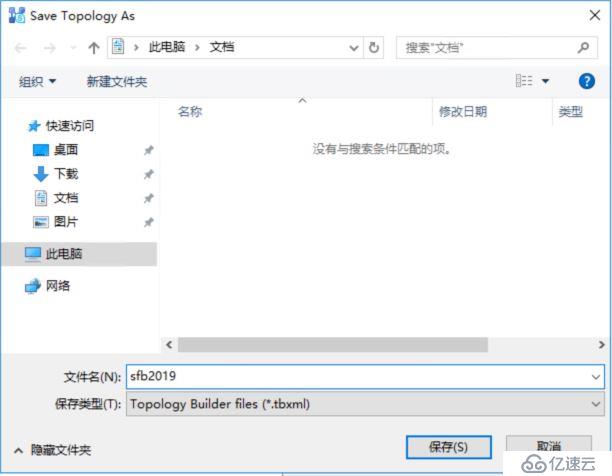Select 此电脑 in the navigation pane
The height and width of the screenshot is (476, 612).
click(80, 254)
